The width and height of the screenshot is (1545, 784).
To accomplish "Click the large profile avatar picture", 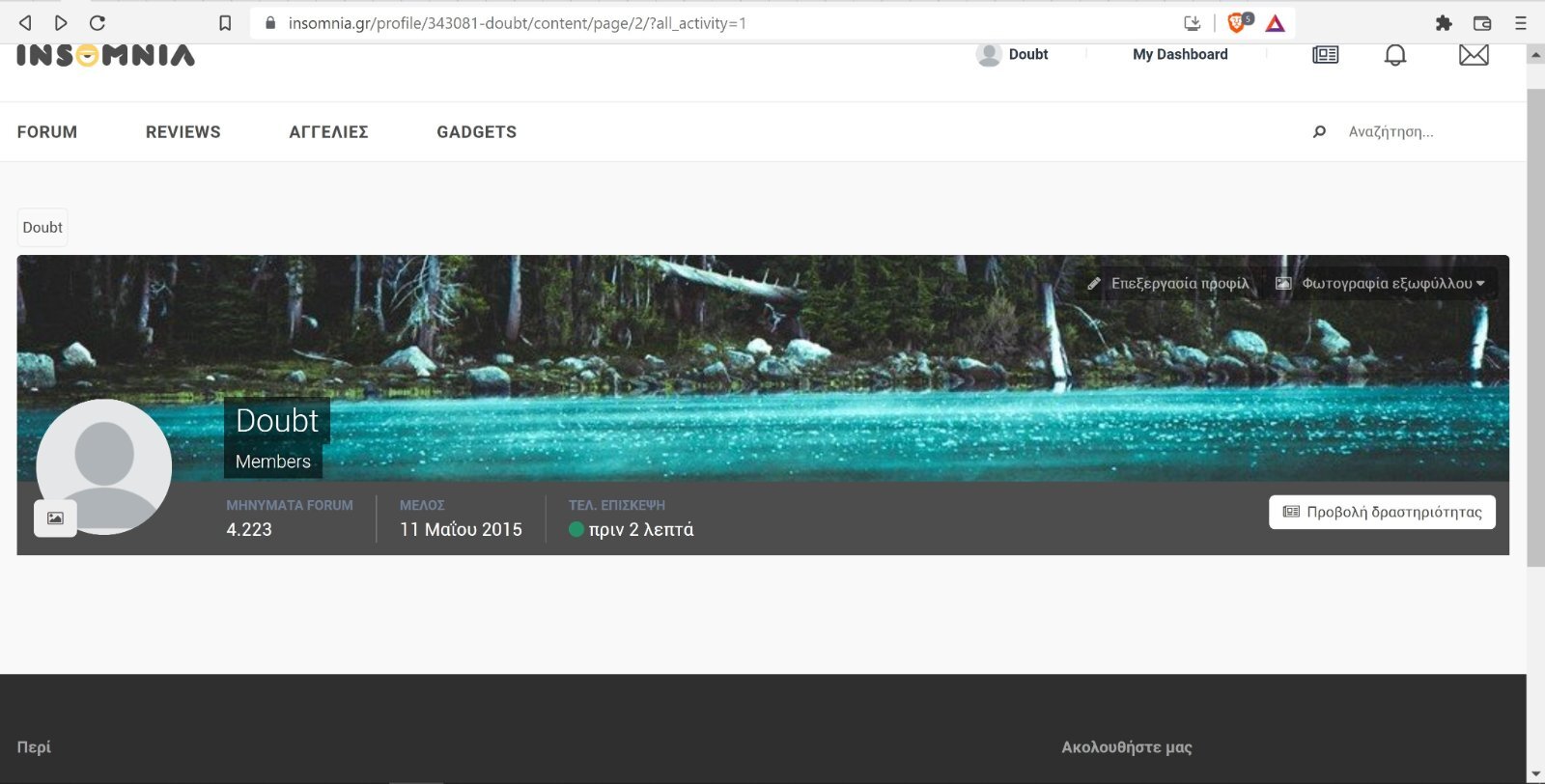I will (x=104, y=467).
